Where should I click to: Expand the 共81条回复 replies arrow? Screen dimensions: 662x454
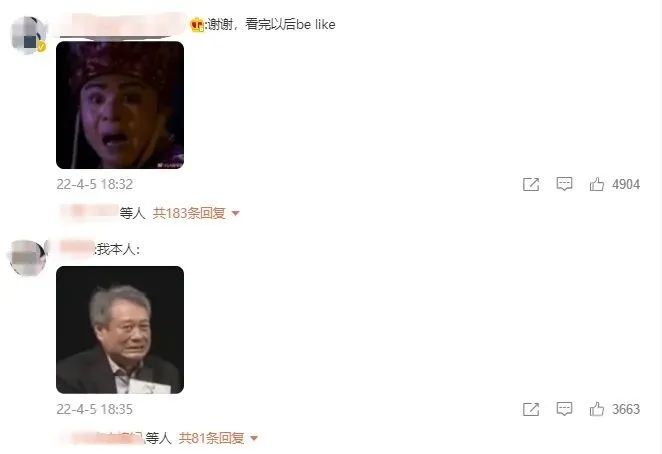pyautogui.click(x=254, y=438)
